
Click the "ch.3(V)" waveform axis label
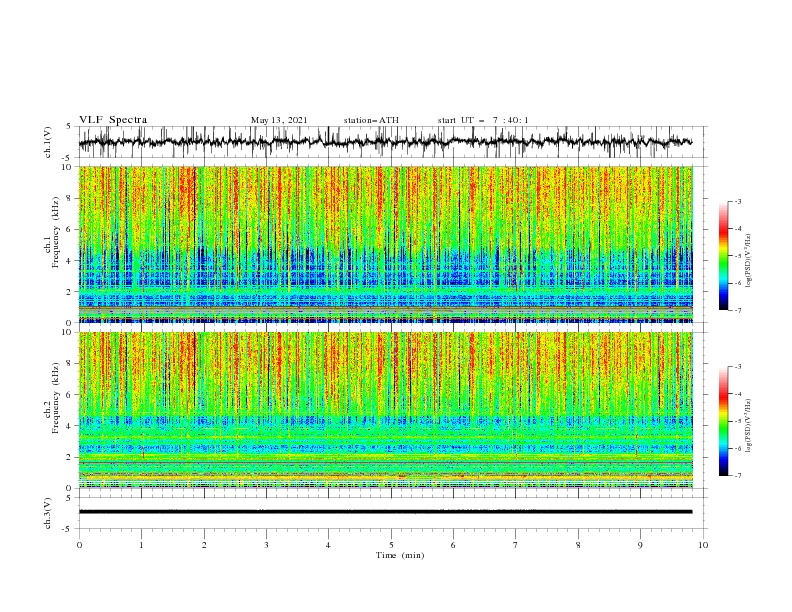pyautogui.click(x=48, y=513)
